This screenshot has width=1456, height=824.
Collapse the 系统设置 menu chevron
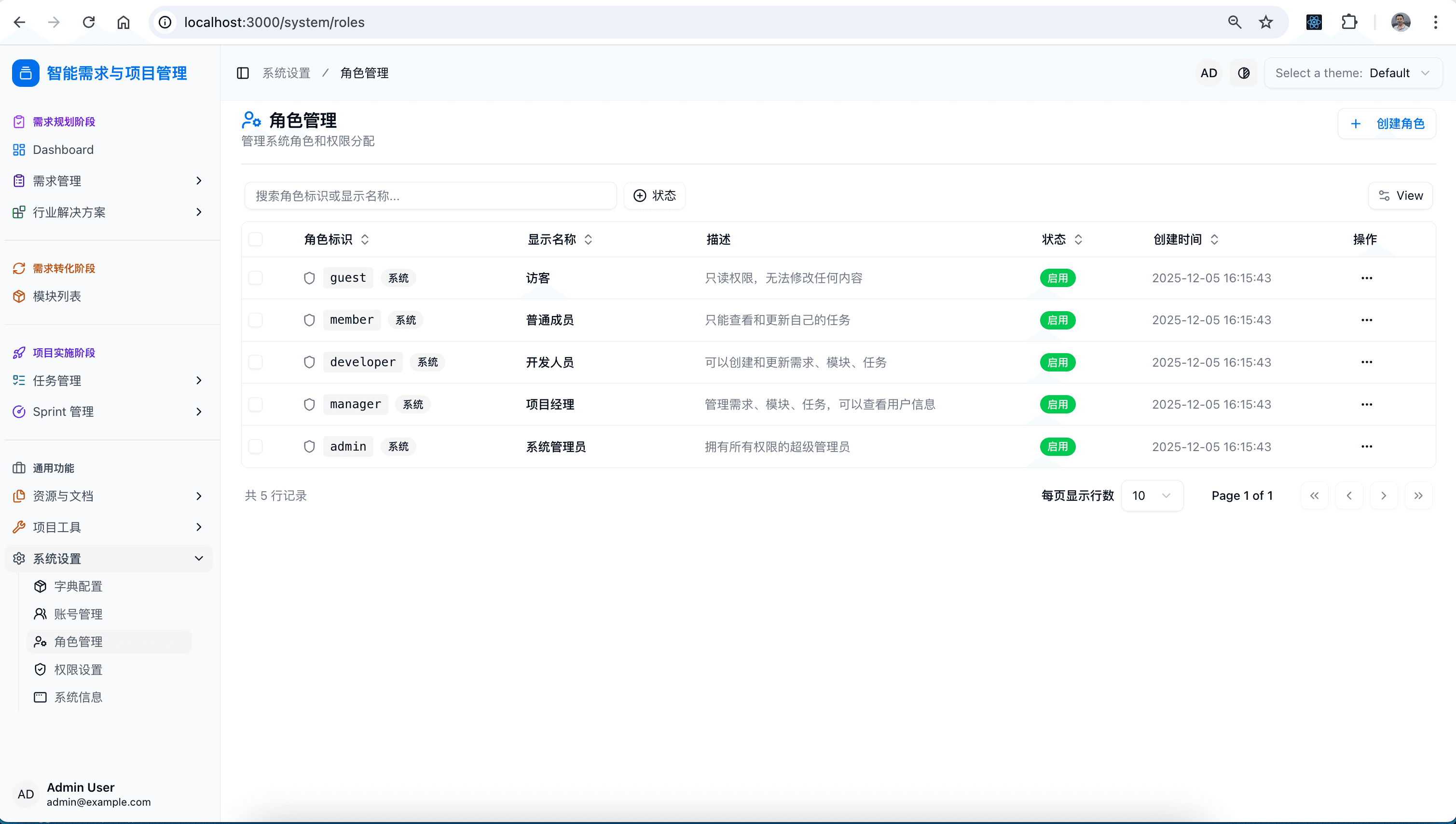(x=199, y=558)
